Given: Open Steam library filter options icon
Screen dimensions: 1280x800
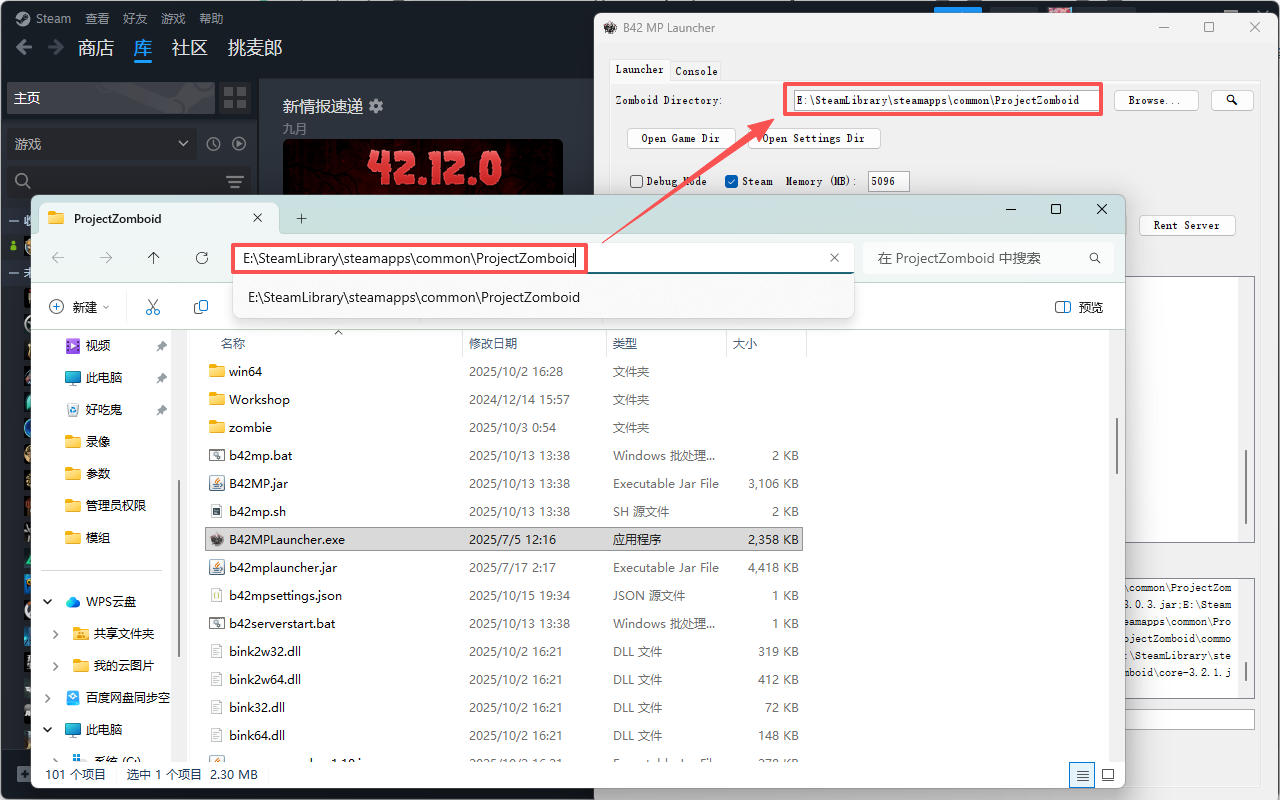Looking at the screenshot, I should tap(235, 181).
